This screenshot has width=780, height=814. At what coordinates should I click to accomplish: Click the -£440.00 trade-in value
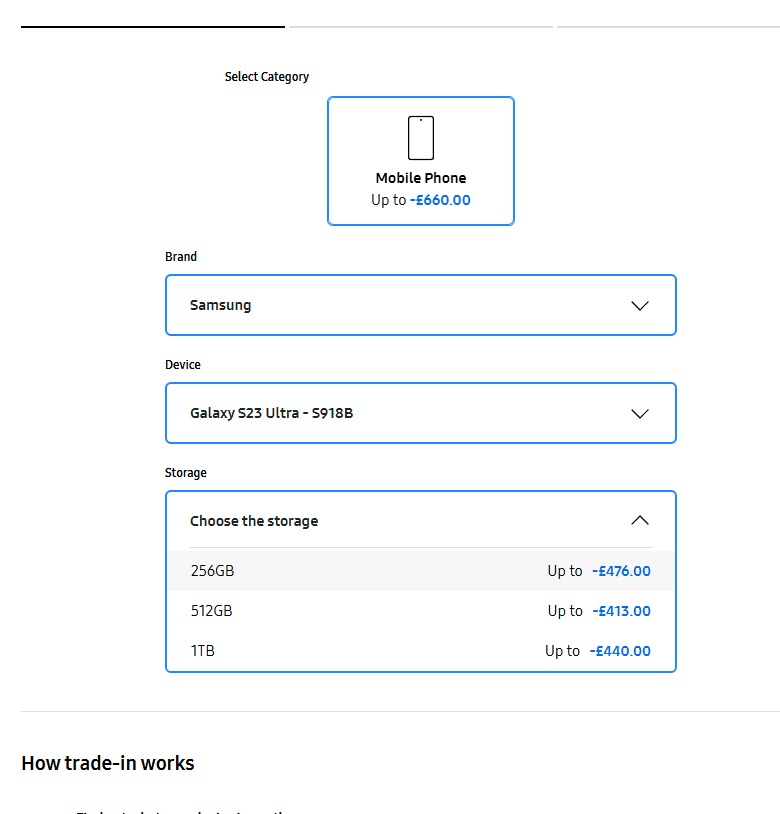(x=620, y=651)
